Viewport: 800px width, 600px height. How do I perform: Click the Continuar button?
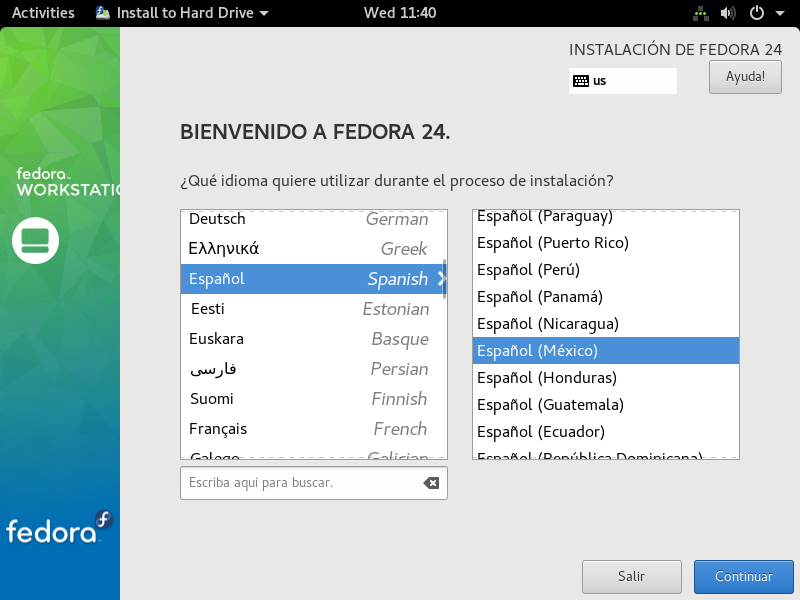743,577
